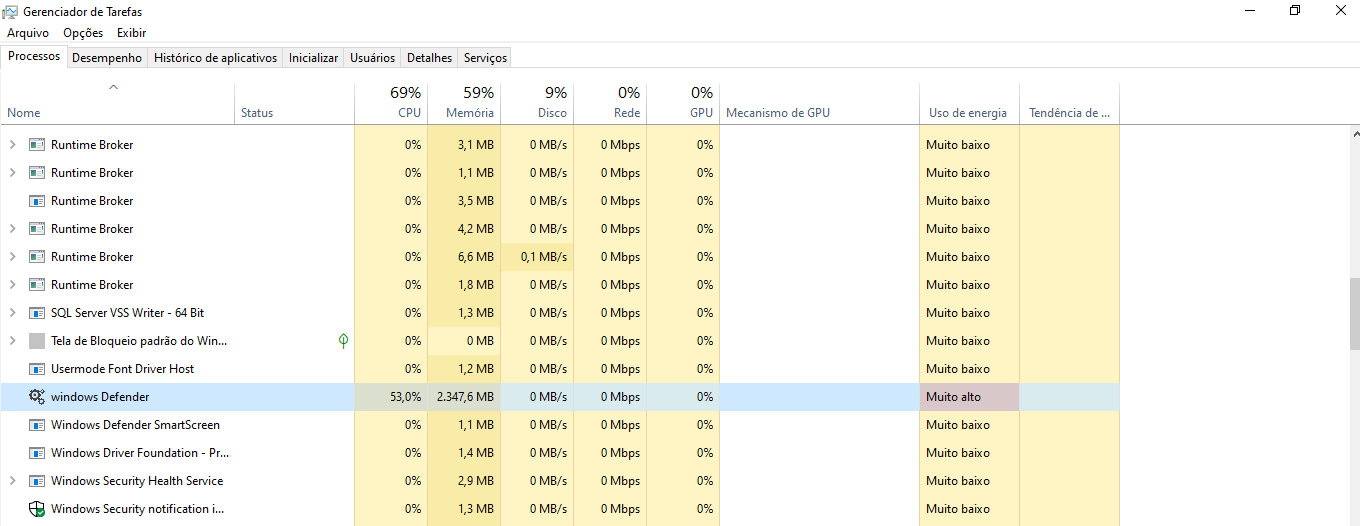Expand the Tela de Bloqueio padrão row
1360x526 pixels.
tap(12, 341)
